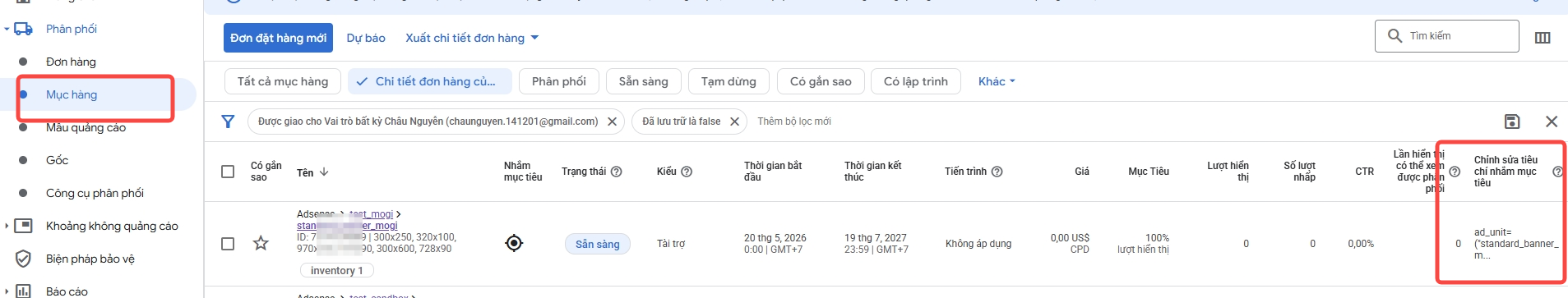The image size is (1568, 298).
Task: Click in the Tìm kiếm search field
Action: click(x=1446, y=36)
